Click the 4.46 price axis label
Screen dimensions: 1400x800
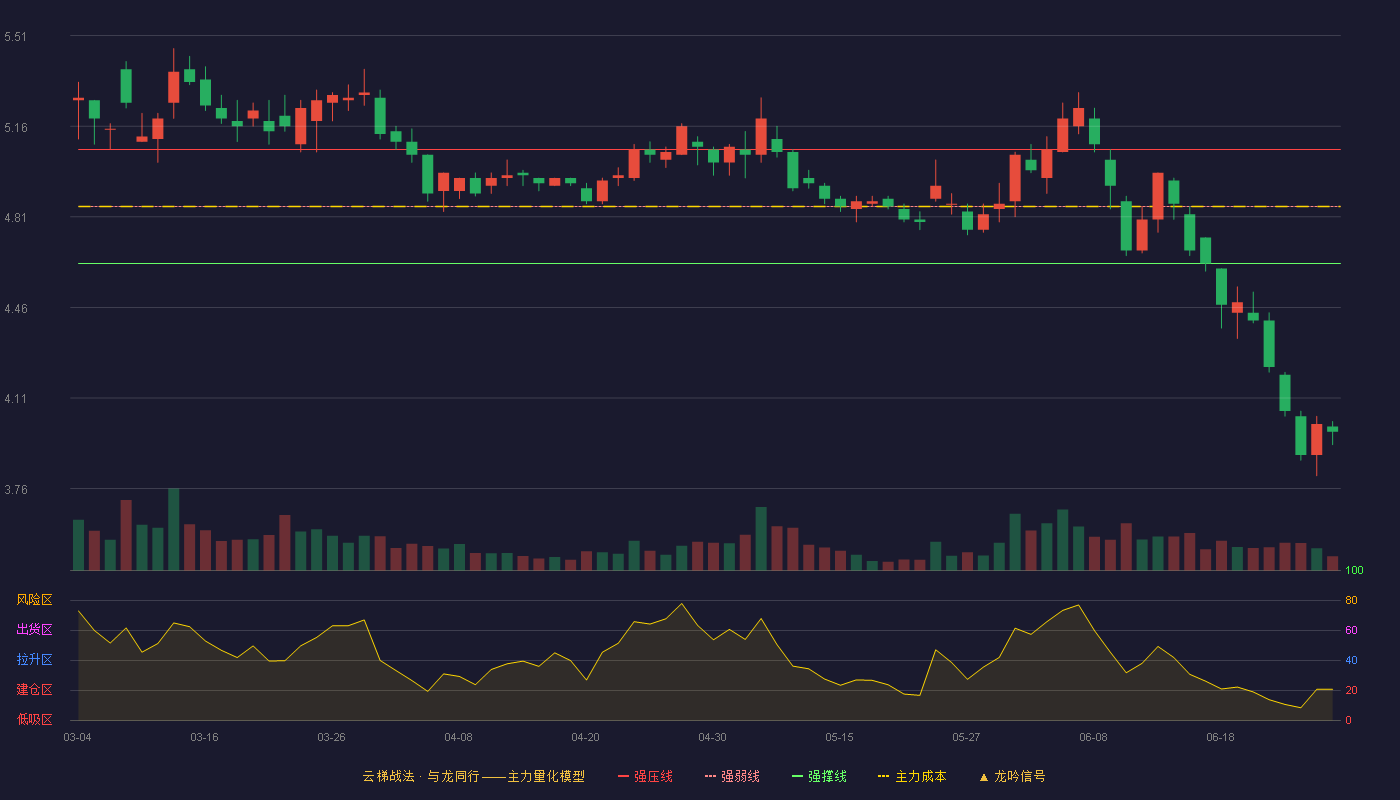pyautogui.click(x=16, y=309)
